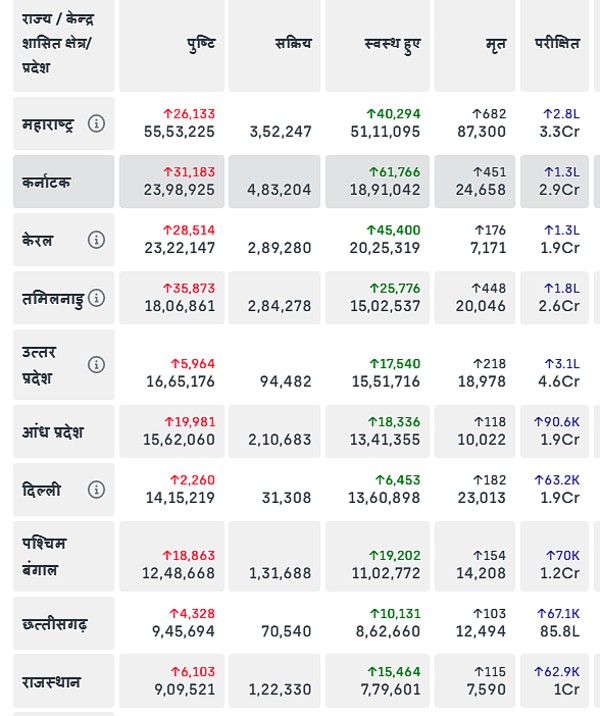The width and height of the screenshot is (600, 716).
Task: Open the info icon next to दिल्ली
Action: click(x=96, y=490)
